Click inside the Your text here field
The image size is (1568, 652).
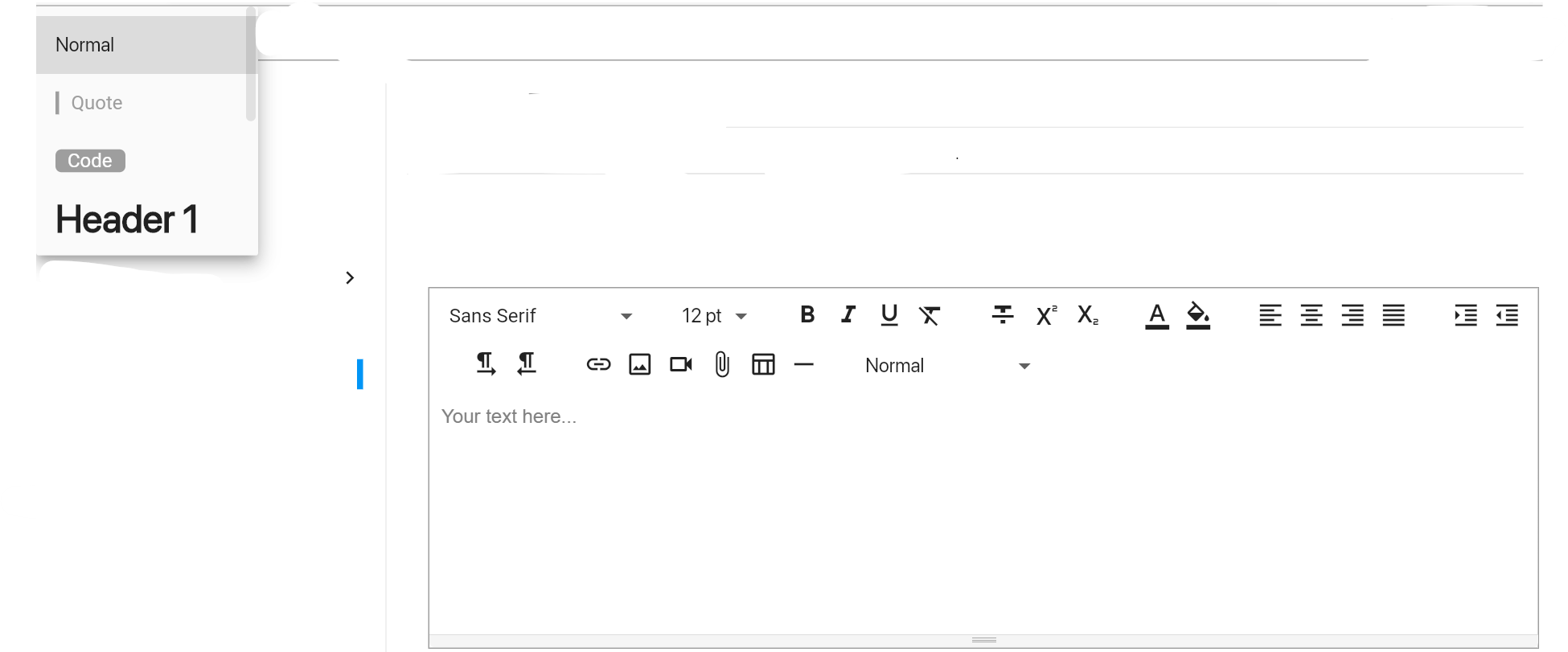click(x=724, y=416)
